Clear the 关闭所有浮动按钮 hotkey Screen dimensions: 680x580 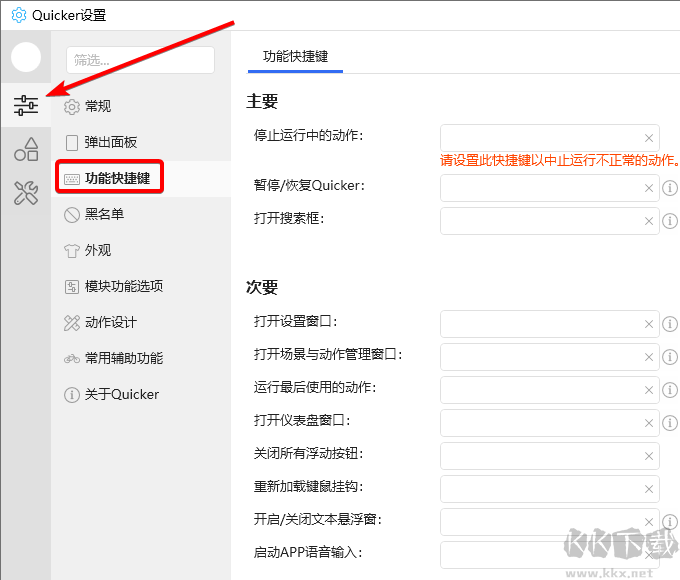649,456
